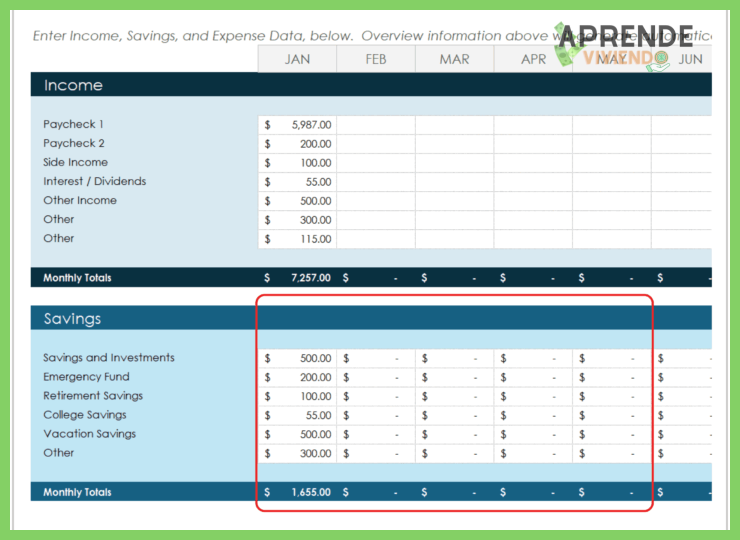
Task: Click the Savings section header
Action: tap(371, 318)
